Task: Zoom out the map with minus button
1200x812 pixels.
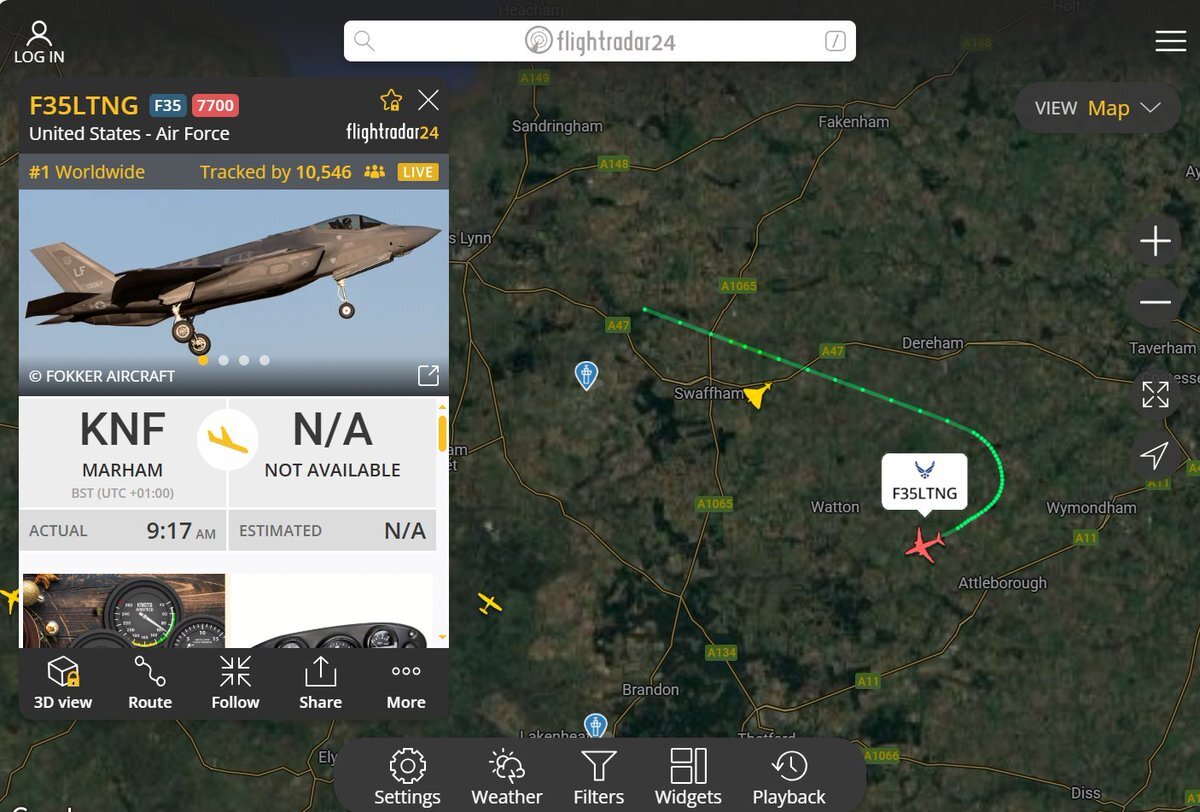Action: (x=1155, y=302)
